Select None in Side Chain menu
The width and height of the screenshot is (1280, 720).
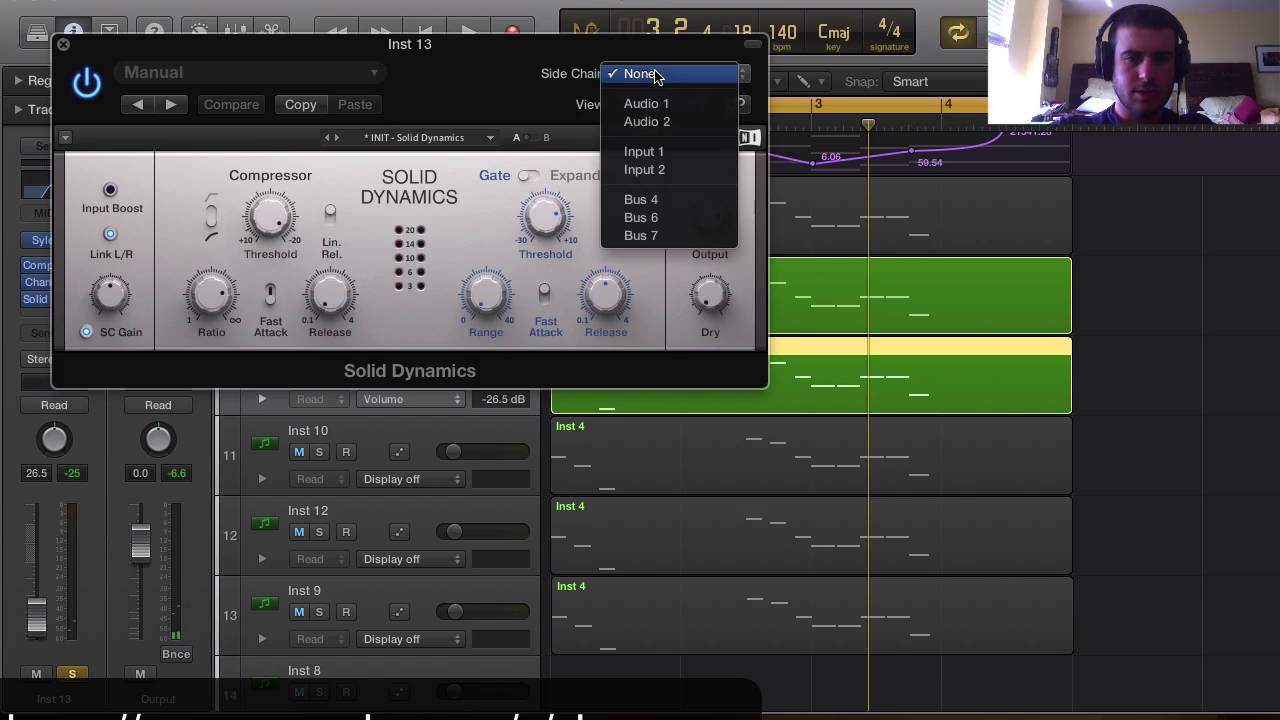point(669,74)
